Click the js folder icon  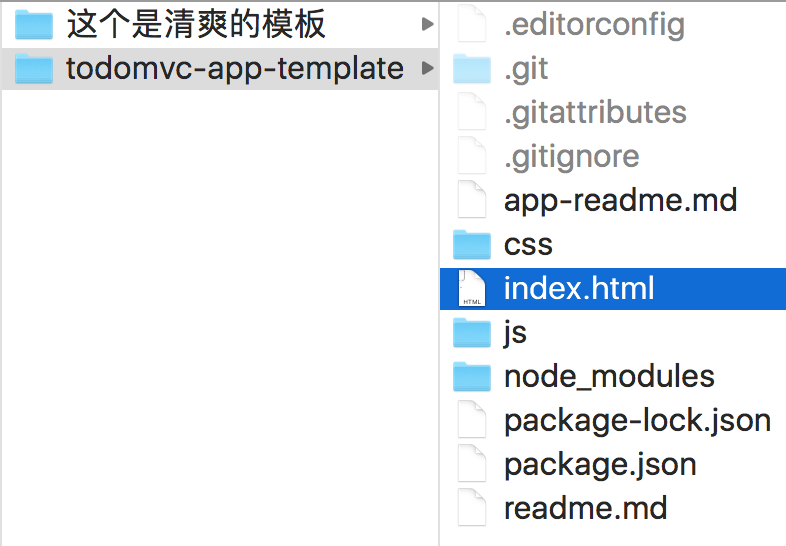(x=472, y=332)
